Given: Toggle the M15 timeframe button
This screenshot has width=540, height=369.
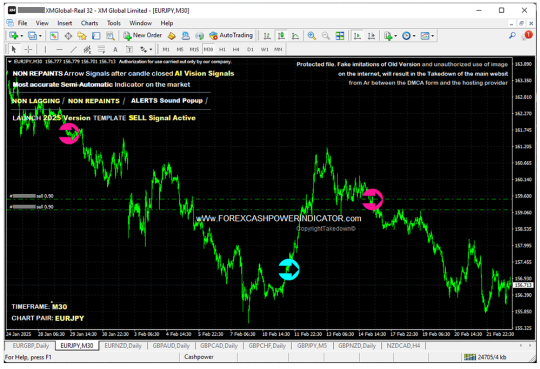Looking at the screenshot, I should coord(194,50).
